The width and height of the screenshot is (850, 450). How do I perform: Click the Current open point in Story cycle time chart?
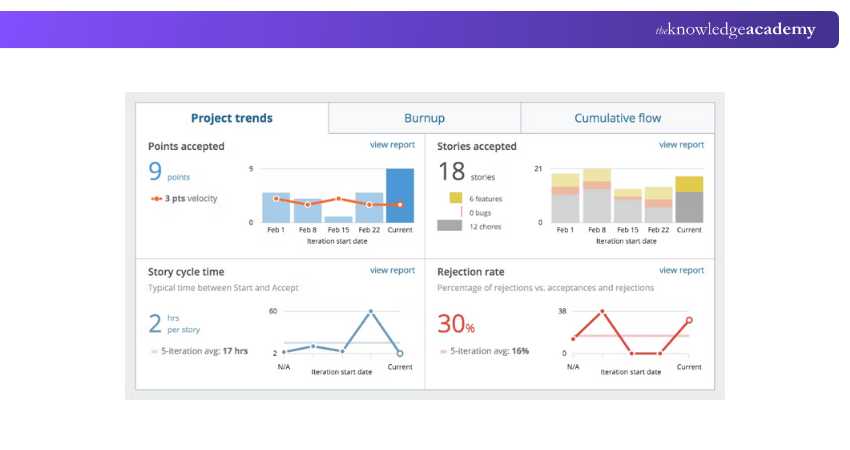(400, 353)
